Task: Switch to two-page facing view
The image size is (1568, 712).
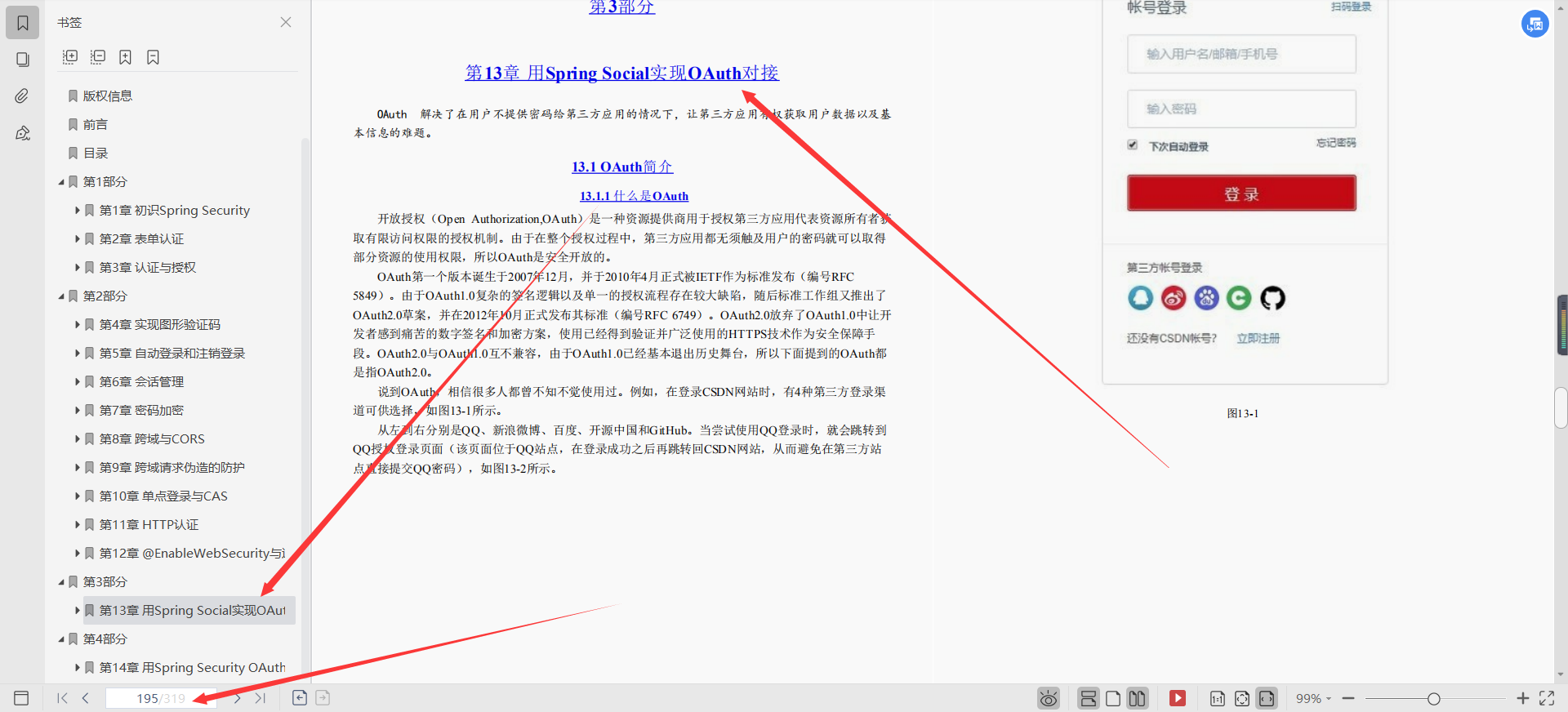Action: click(1138, 698)
